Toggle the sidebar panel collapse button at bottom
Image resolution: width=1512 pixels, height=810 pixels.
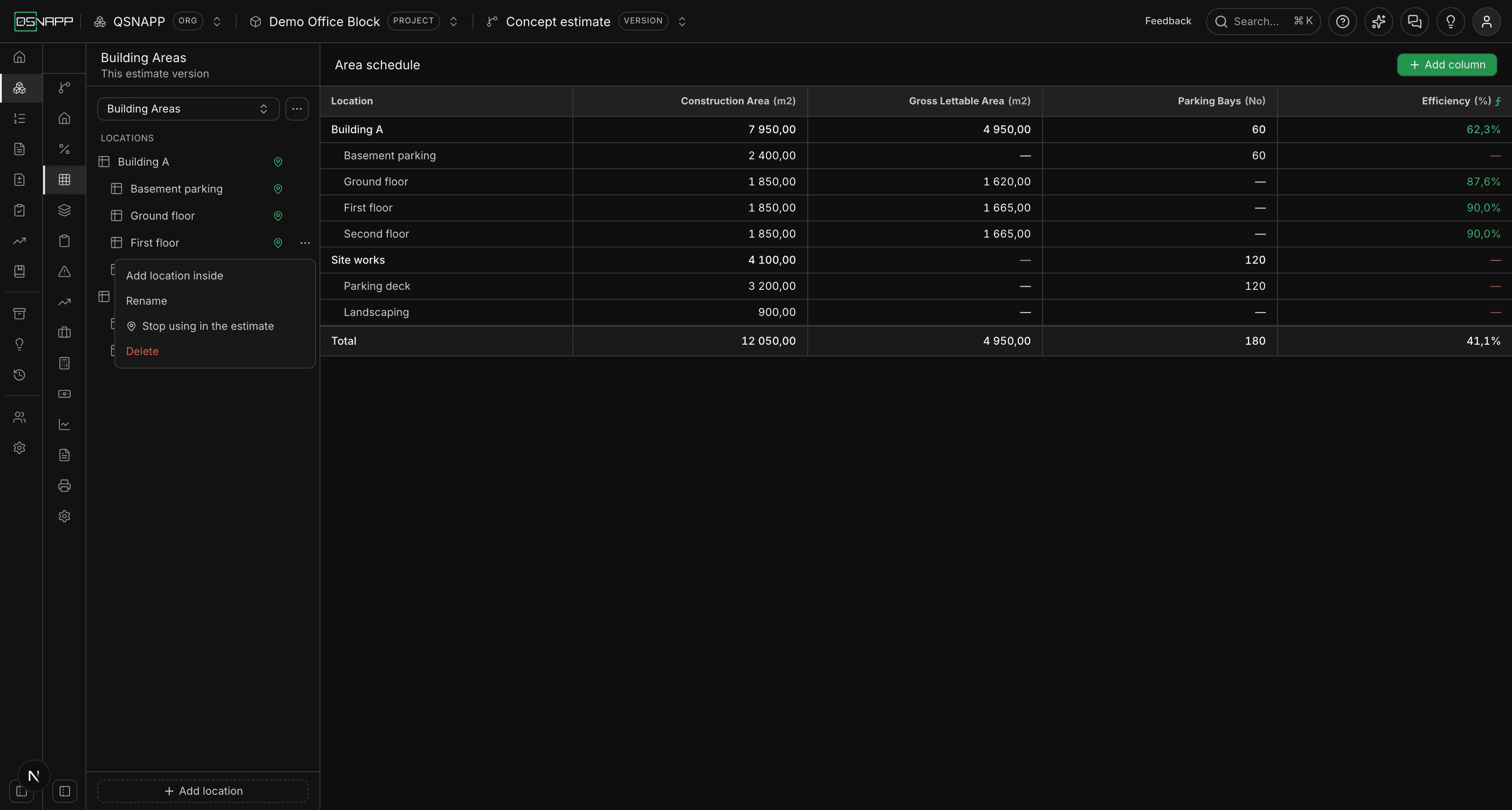coord(64,791)
